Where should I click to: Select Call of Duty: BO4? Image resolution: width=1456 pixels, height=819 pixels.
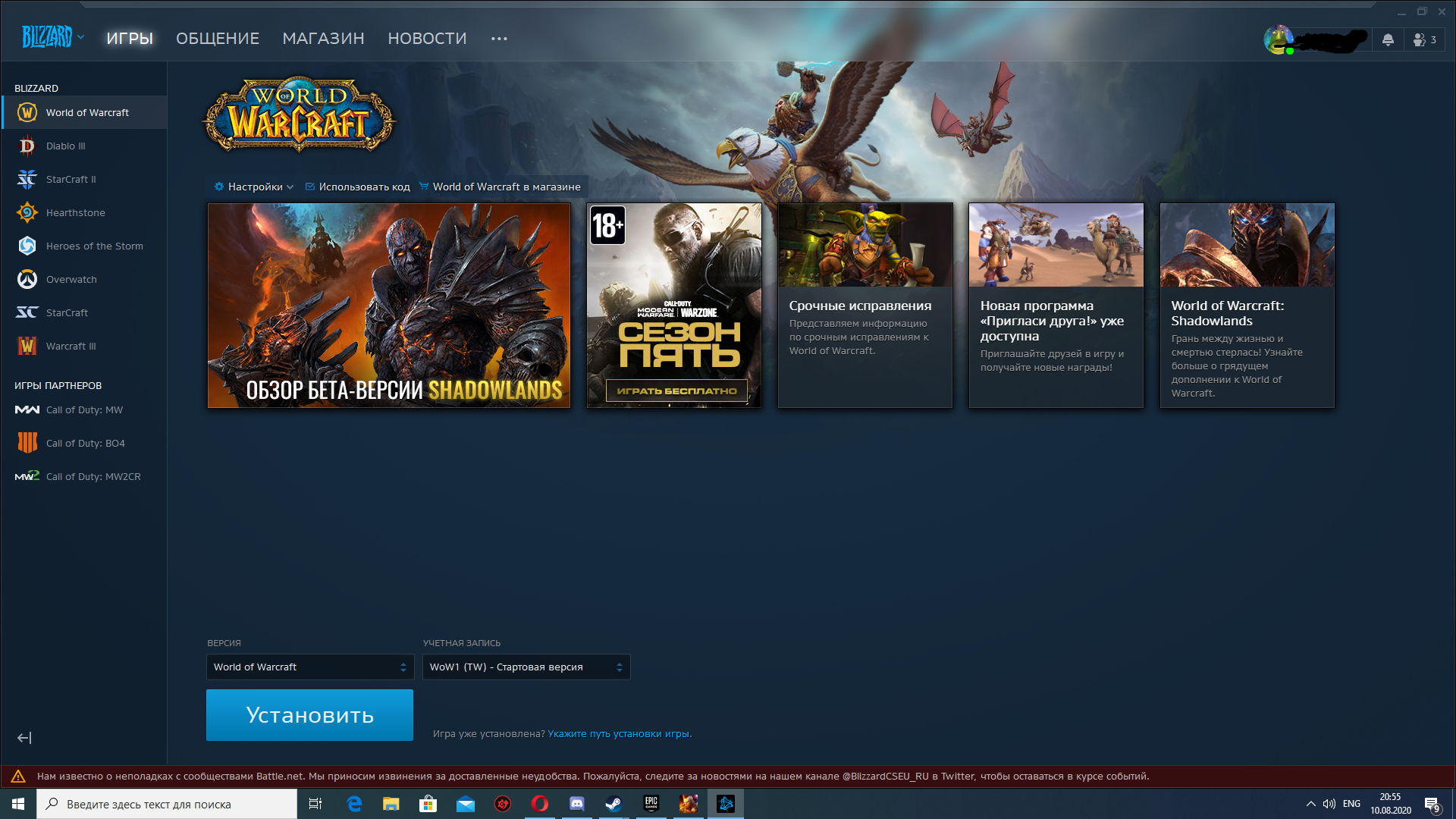pyautogui.click(x=83, y=443)
